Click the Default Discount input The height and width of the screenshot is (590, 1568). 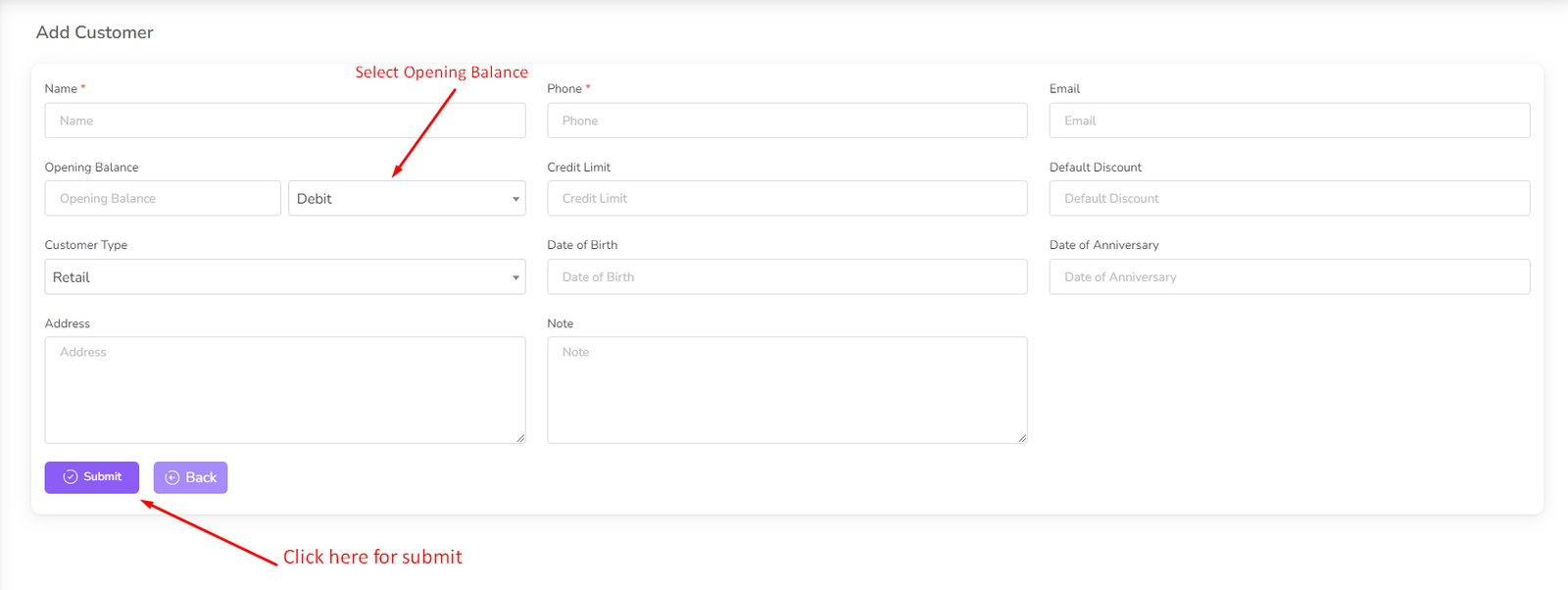click(1289, 199)
